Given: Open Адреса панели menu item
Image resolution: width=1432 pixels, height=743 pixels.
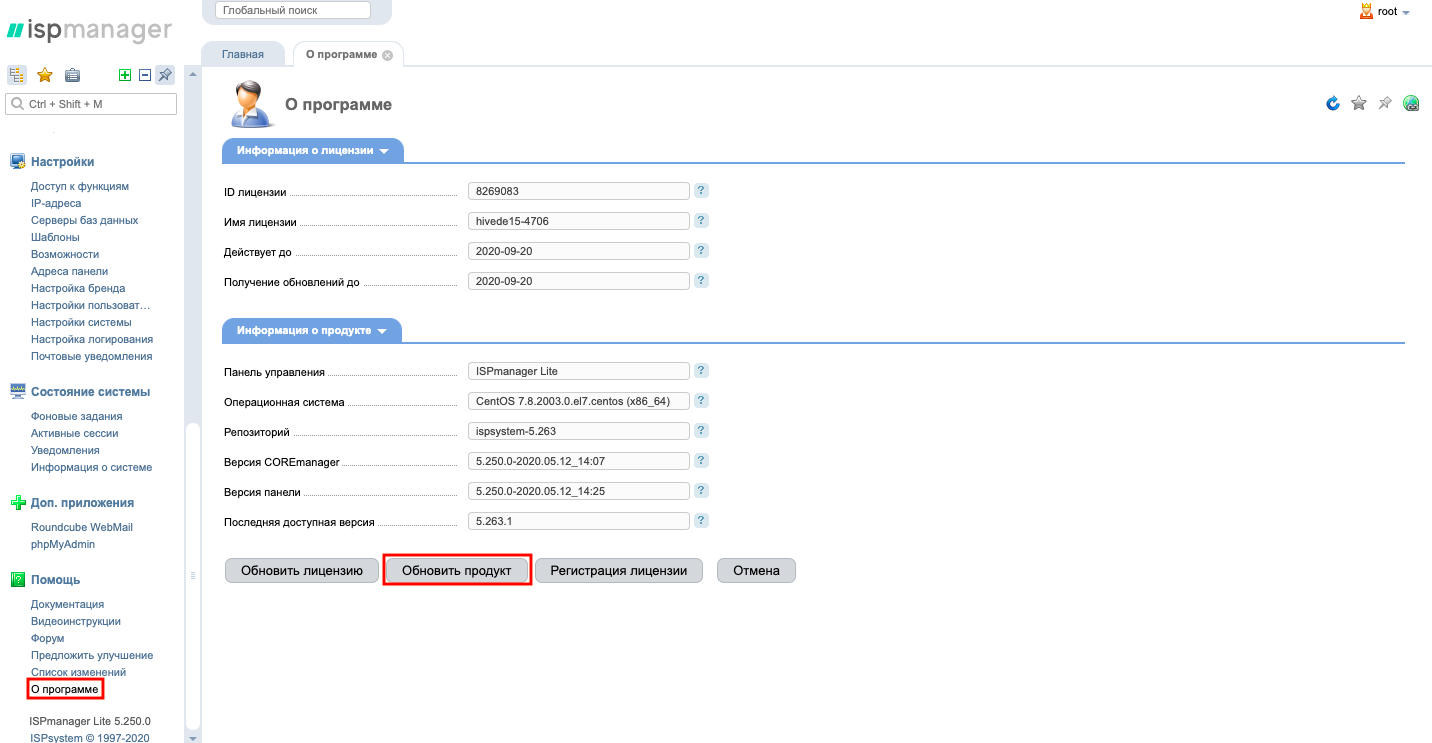Looking at the screenshot, I should (x=69, y=271).
